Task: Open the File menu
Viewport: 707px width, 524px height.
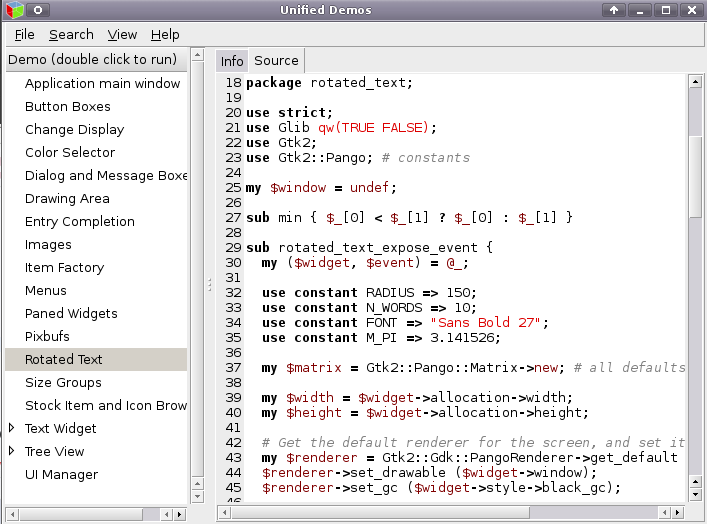Action: 25,34
